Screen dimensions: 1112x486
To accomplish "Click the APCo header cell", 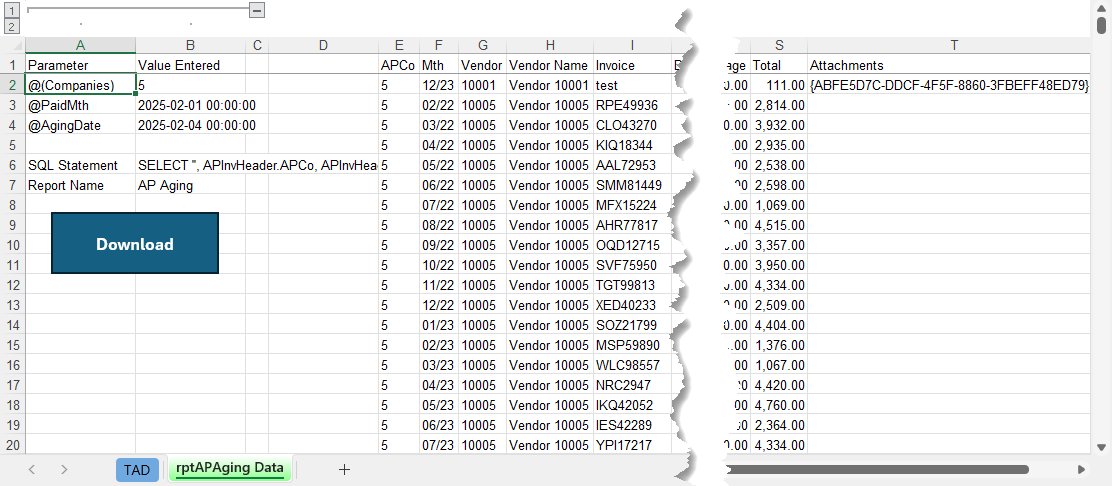I will 399,65.
